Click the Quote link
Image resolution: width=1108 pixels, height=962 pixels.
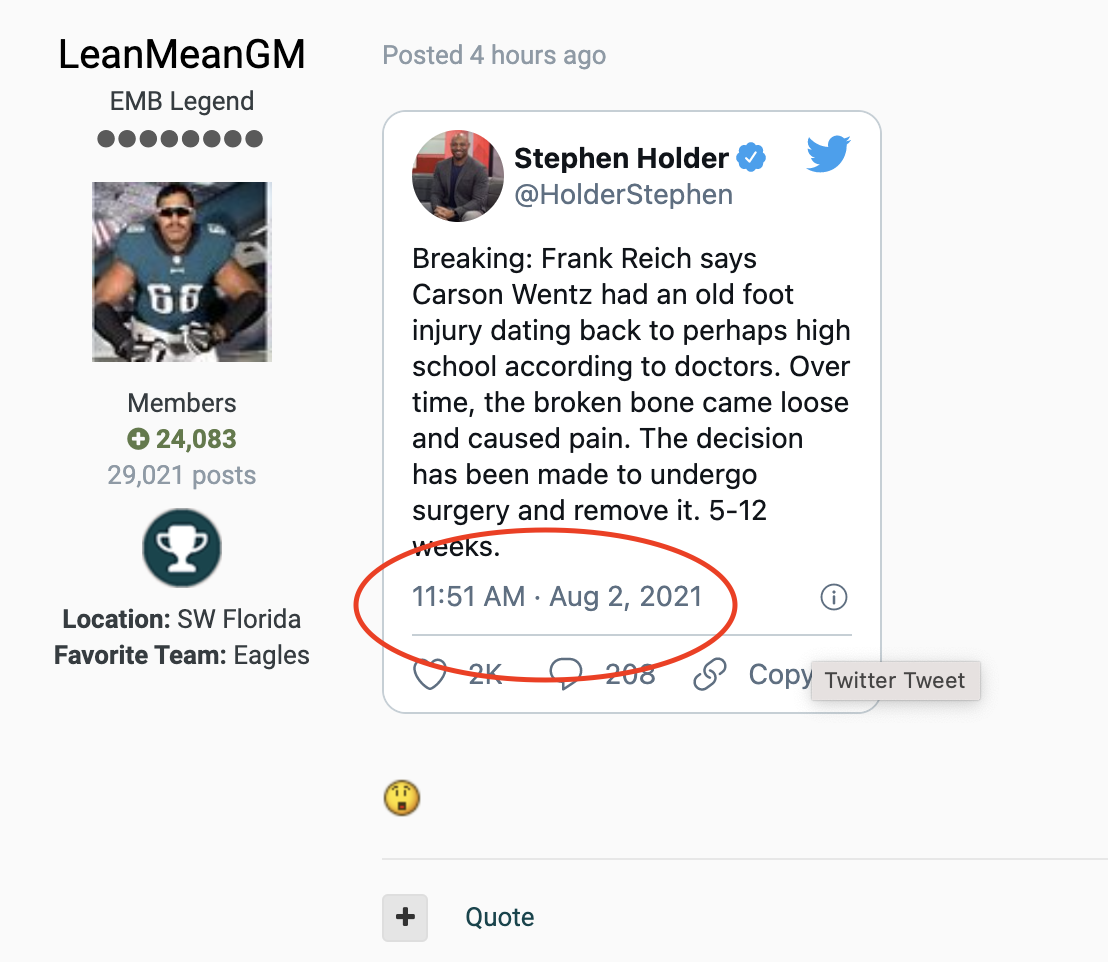(x=500, y=917)
